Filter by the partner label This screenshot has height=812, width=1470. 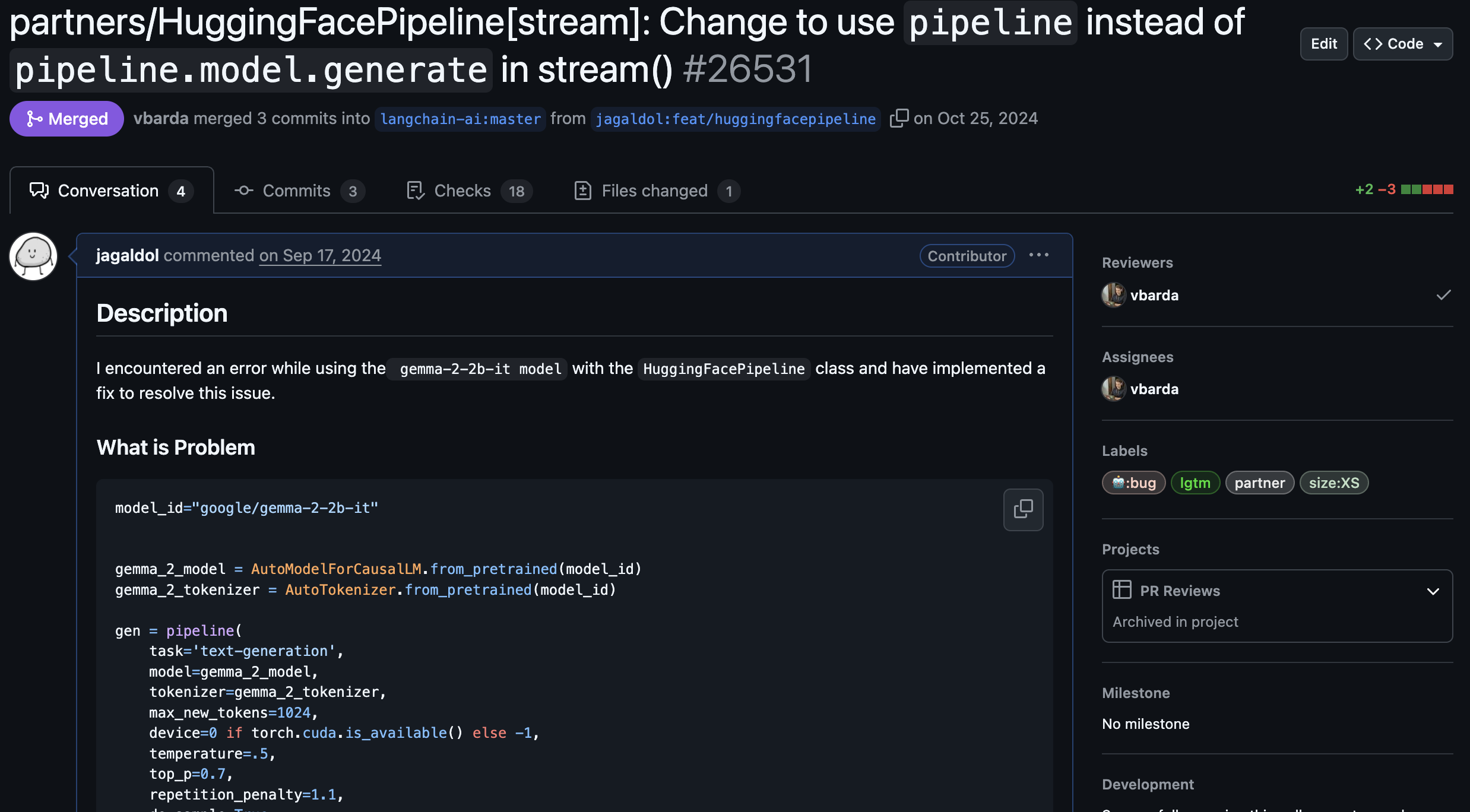(x=1260, y=483)
